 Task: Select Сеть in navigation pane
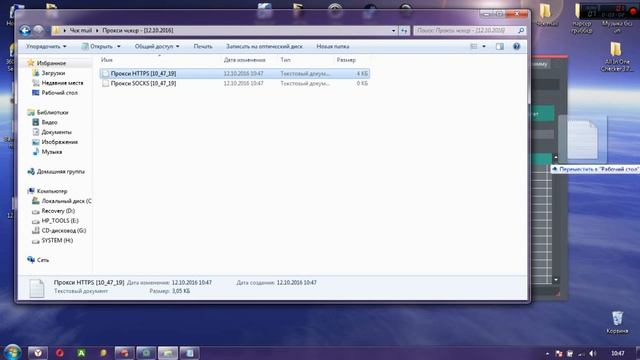click(42, 260)
